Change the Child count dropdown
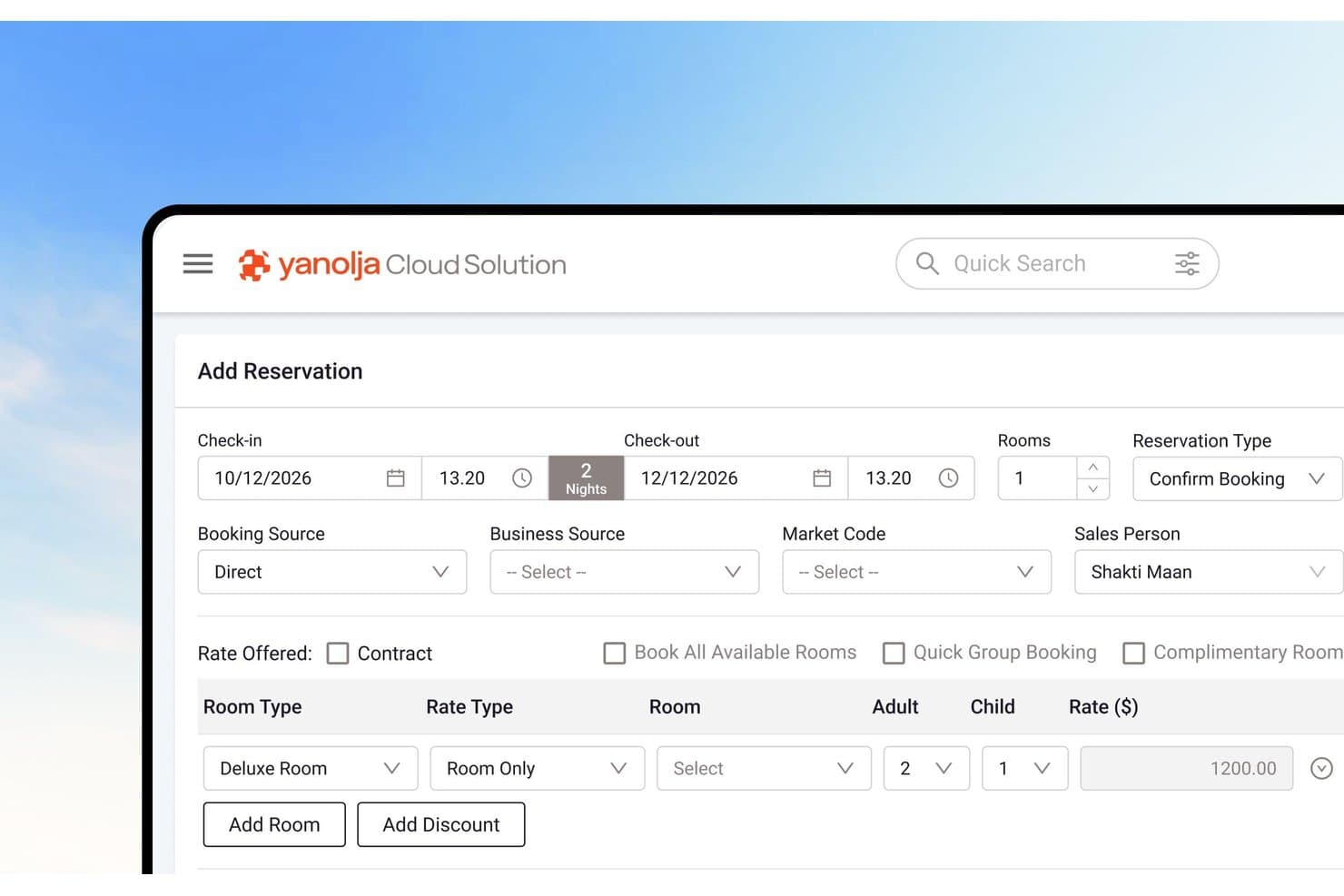Image resolution: width=1344 pixels, height=896 pixels. point(1025,768)
